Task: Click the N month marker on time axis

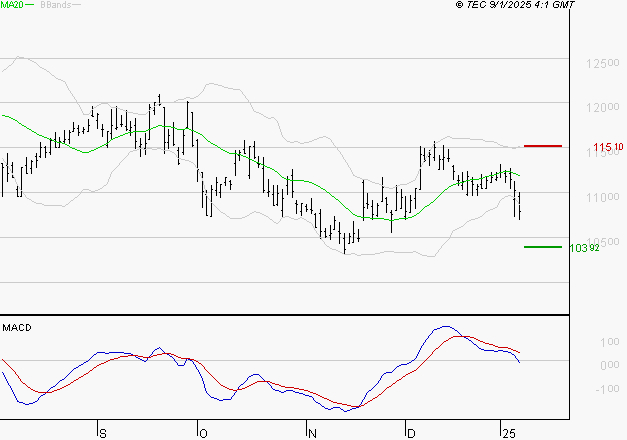Action: pyautogui.click(x=312, y=434)
